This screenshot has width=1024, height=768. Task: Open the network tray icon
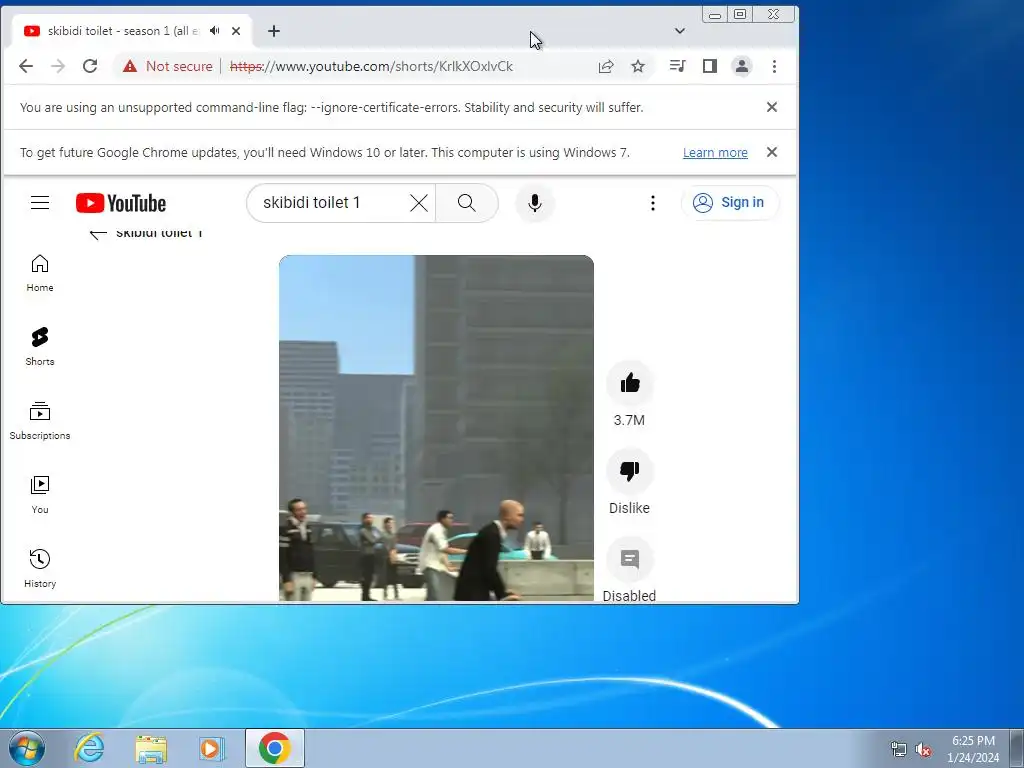point(899,750)
